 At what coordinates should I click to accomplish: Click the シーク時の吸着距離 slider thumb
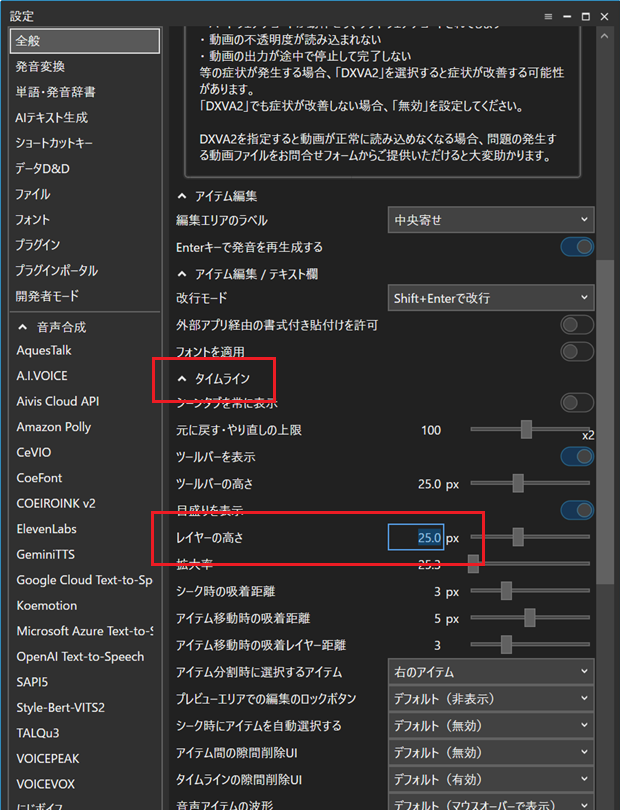pos(506,592)
